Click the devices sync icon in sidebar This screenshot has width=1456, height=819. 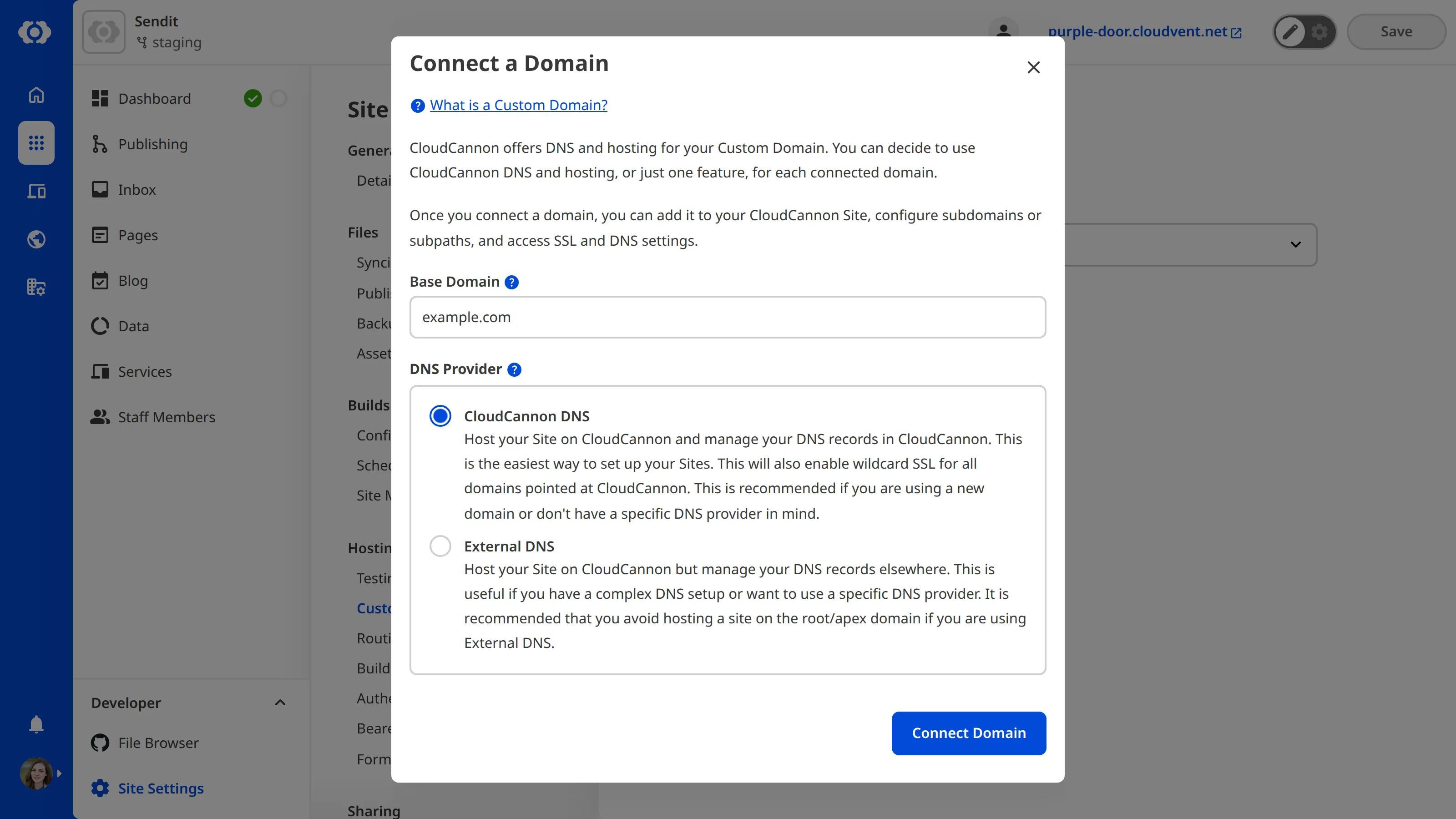click(35, 191)
